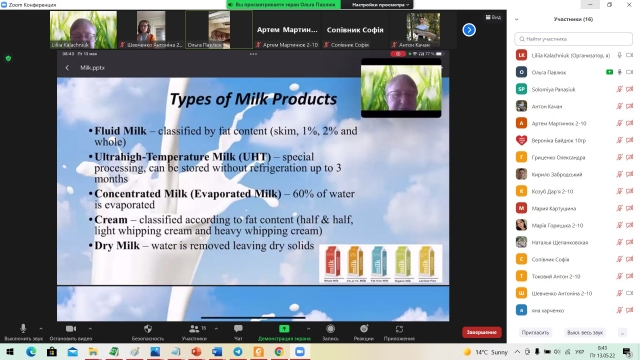Image resolution: width=640 pixels, height=360 pixels.
Task: Open Telegram from the taskbar
Action: click(x=238, y=351)
